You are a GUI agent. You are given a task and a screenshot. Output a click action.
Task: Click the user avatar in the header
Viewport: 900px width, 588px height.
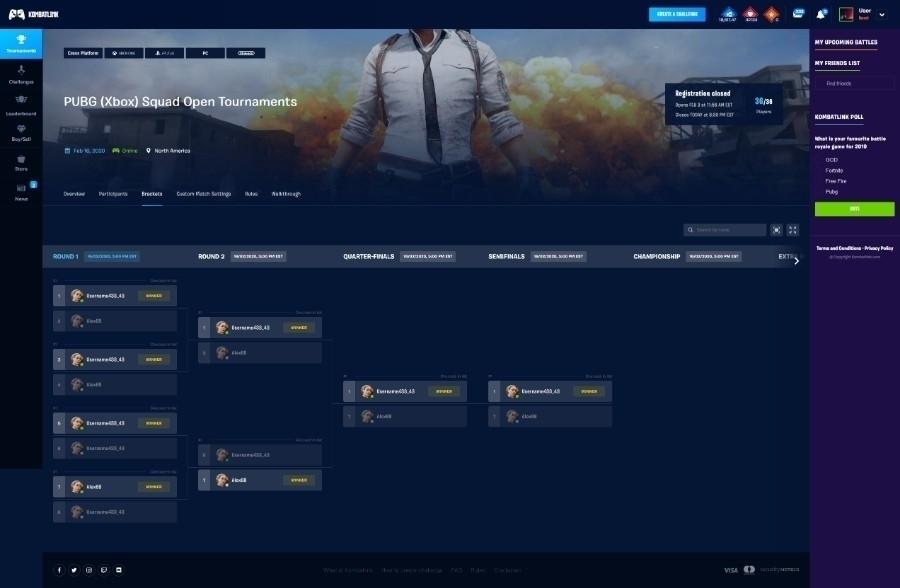tap(846, 14)
